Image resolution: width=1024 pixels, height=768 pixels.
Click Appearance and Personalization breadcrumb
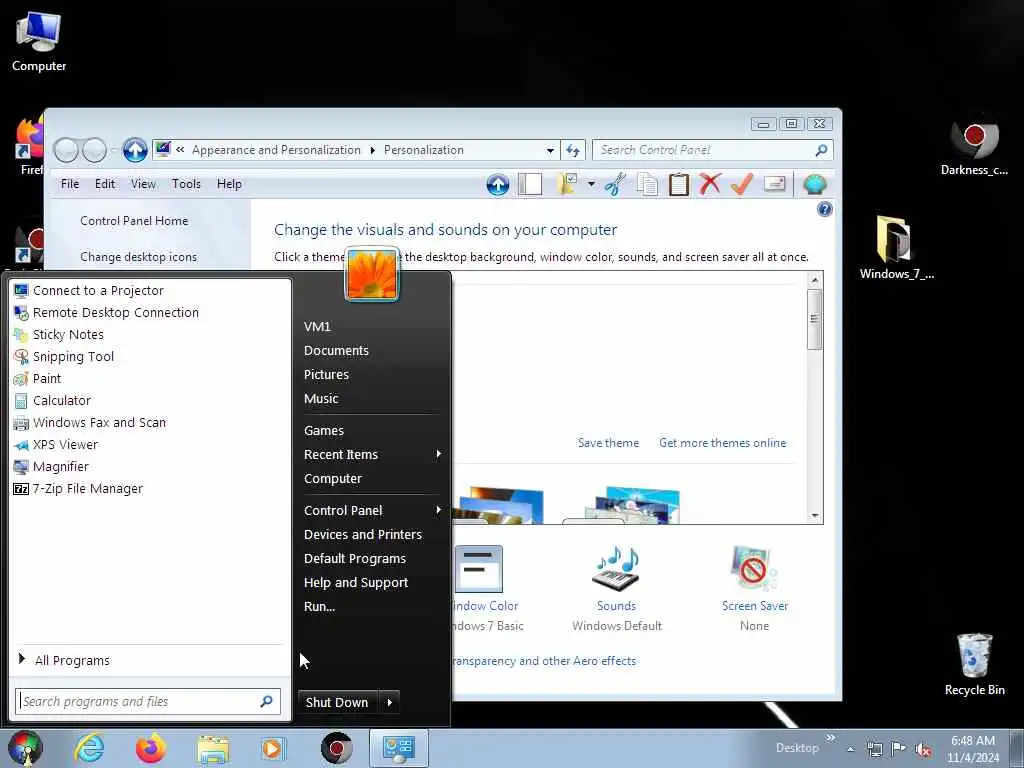pos(276,150)
